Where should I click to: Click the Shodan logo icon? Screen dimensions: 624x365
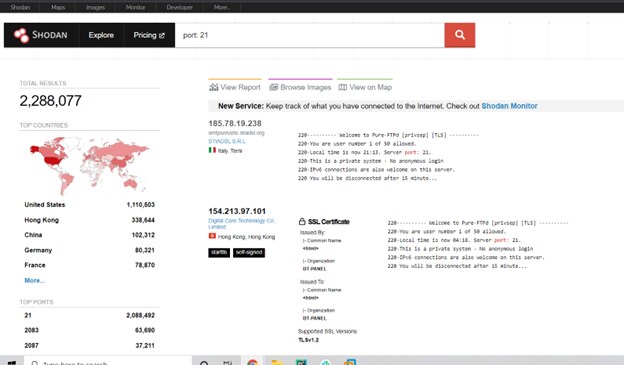21,35
